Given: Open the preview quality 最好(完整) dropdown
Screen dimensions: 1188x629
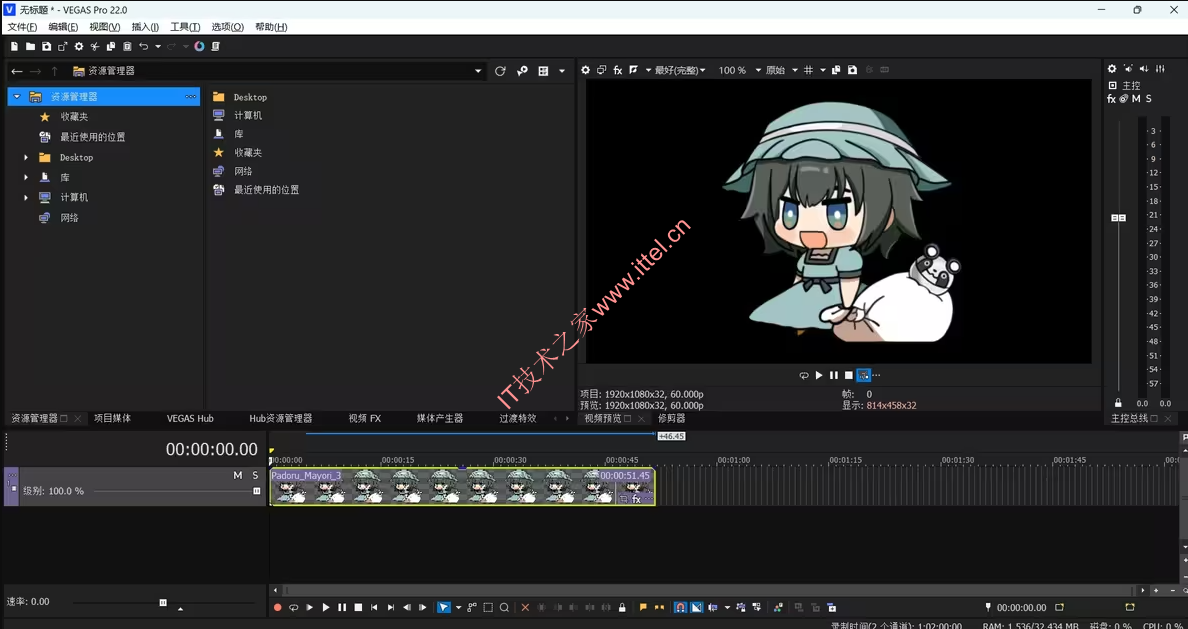Looking at the screenshot, I should 680,71.
